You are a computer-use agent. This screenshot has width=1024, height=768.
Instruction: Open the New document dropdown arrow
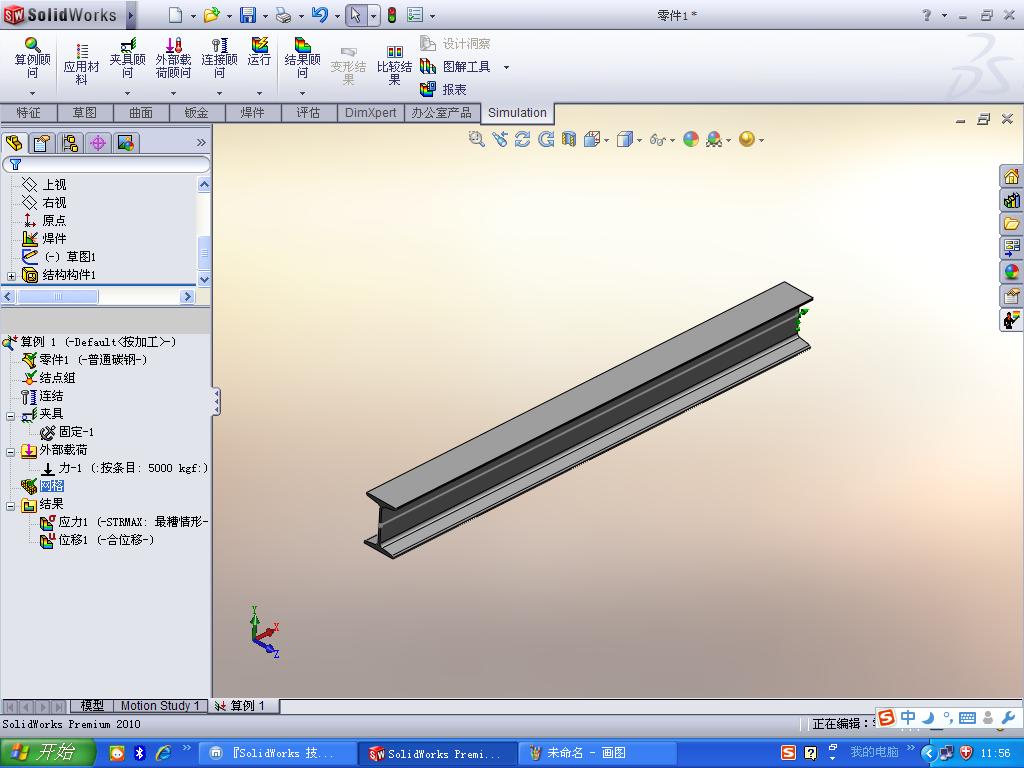(193, 16)
